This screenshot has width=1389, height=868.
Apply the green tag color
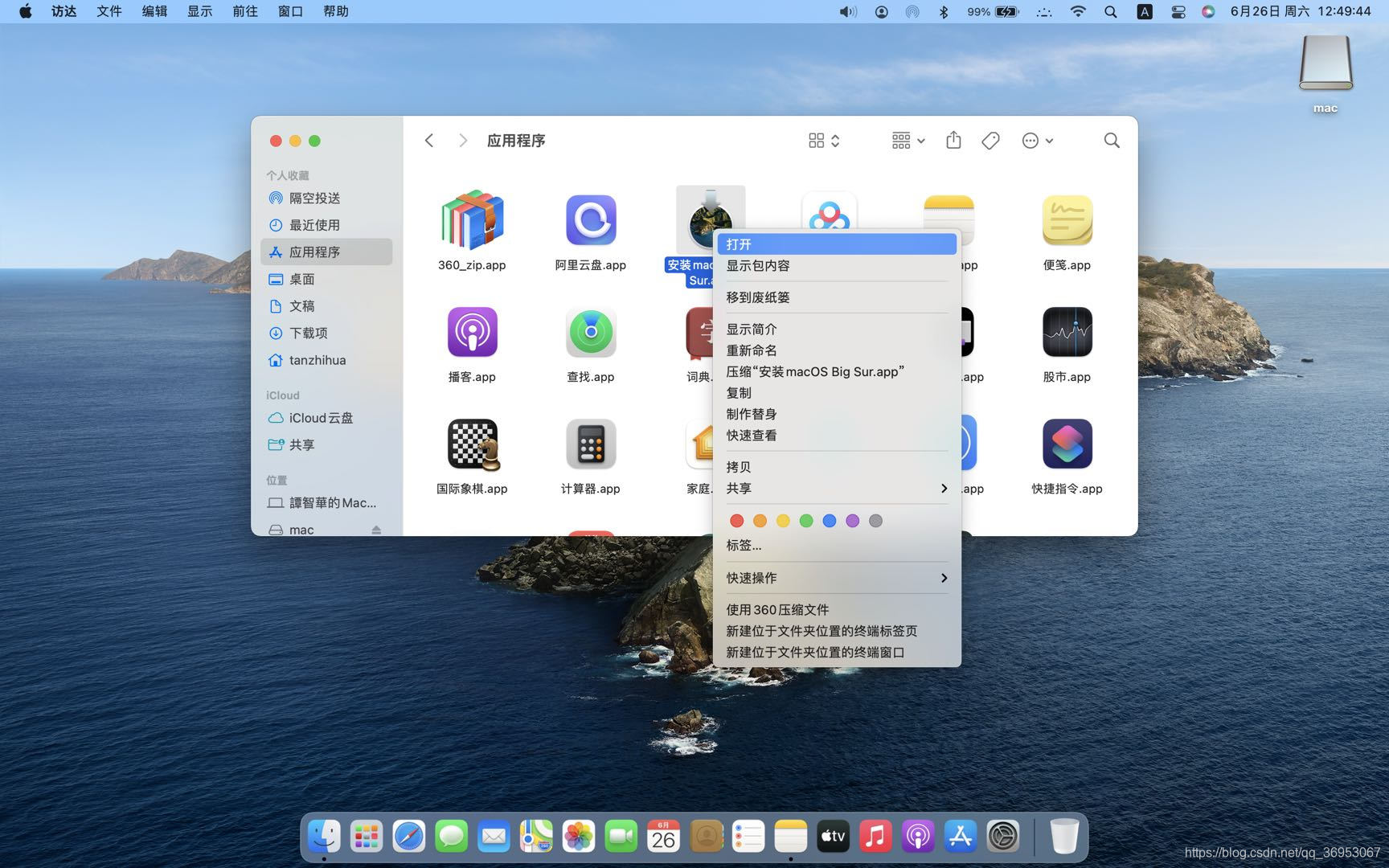click(x=806, y=521)
